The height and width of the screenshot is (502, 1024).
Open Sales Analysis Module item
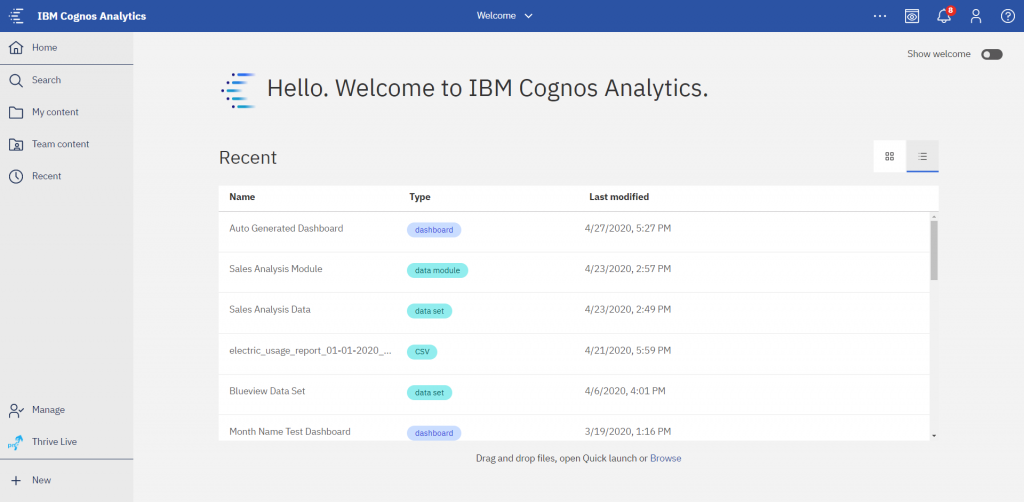[276, 268]
